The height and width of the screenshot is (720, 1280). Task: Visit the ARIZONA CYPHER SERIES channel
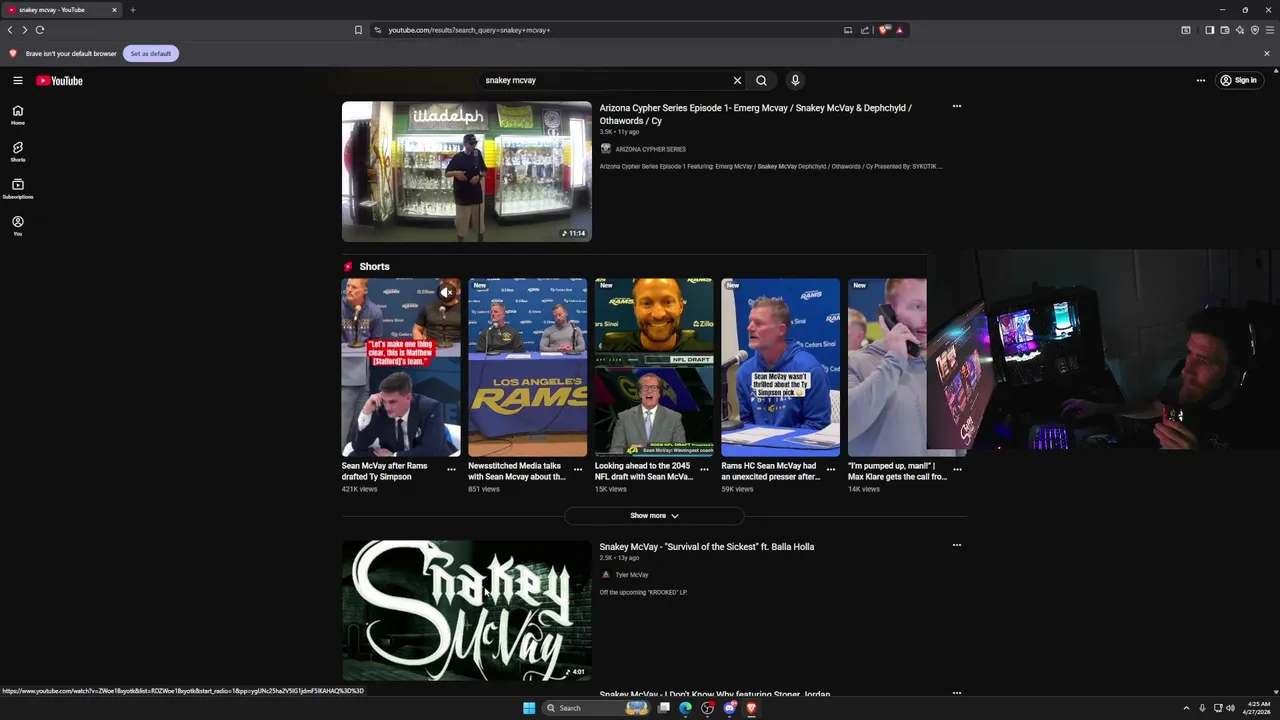click(650, 149)
